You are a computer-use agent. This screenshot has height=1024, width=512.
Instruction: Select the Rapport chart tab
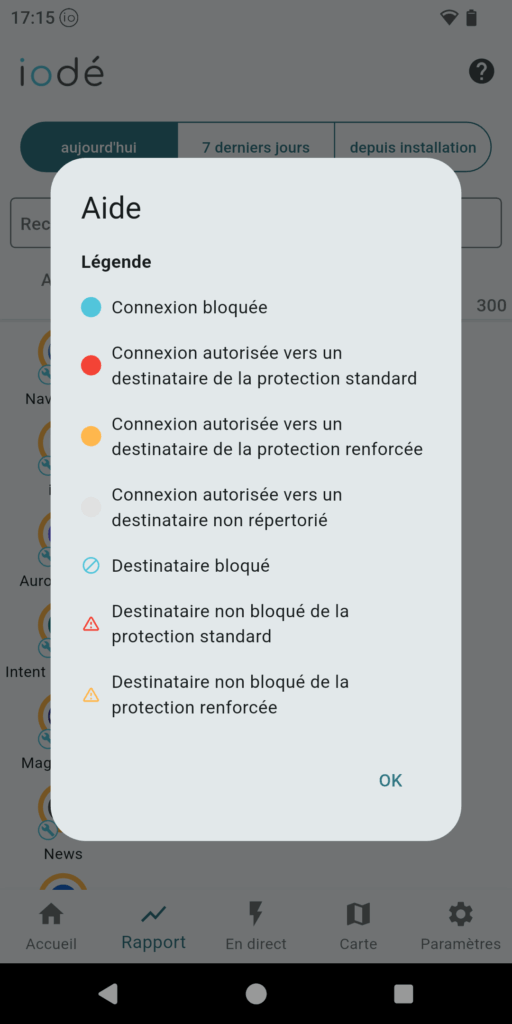pyautogui.click(x=153, y=926)
